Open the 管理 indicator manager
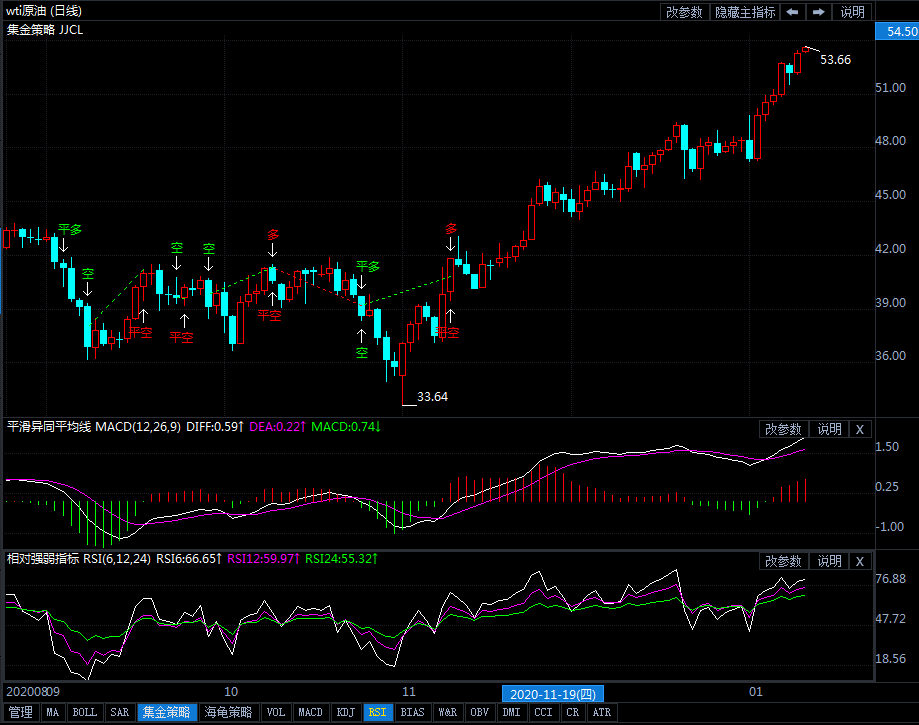 click(x=20, y=713)
